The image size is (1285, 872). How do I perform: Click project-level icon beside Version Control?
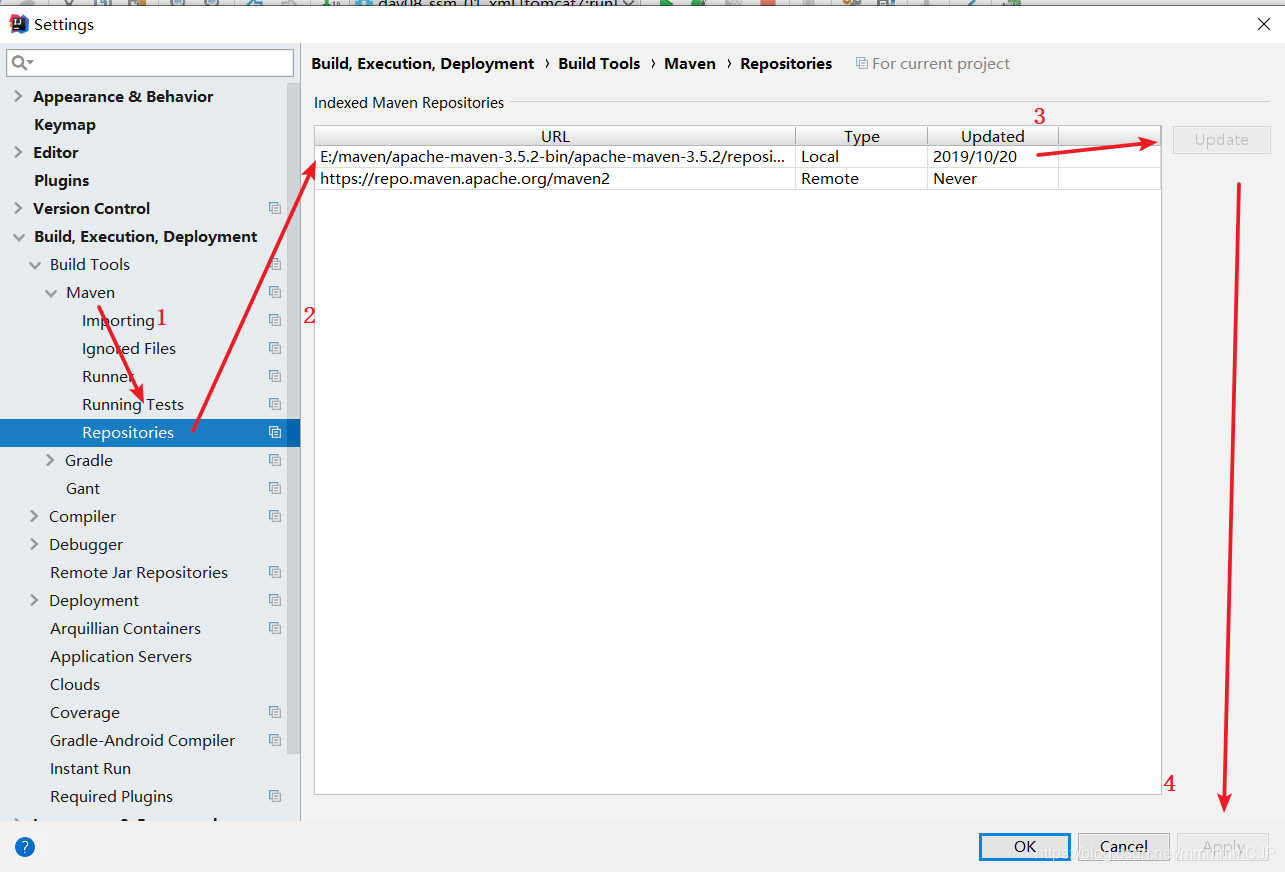pos(275,208)
